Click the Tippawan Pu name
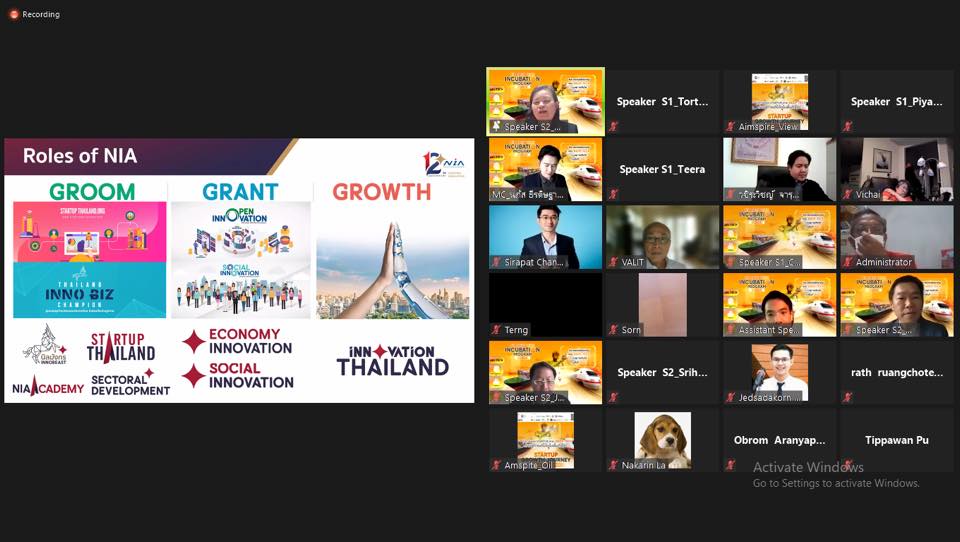The width and height of the screenshot is (960, 542). (896, 440)
